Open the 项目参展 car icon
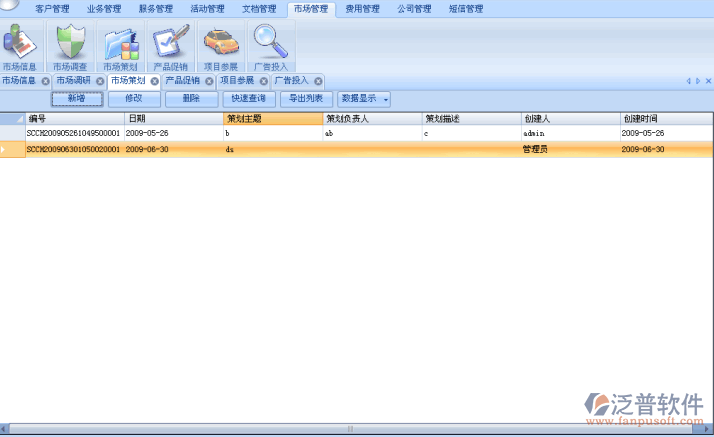Image resolution: width=714 pixels, height=437 pixels. click(x=221, y=44)
